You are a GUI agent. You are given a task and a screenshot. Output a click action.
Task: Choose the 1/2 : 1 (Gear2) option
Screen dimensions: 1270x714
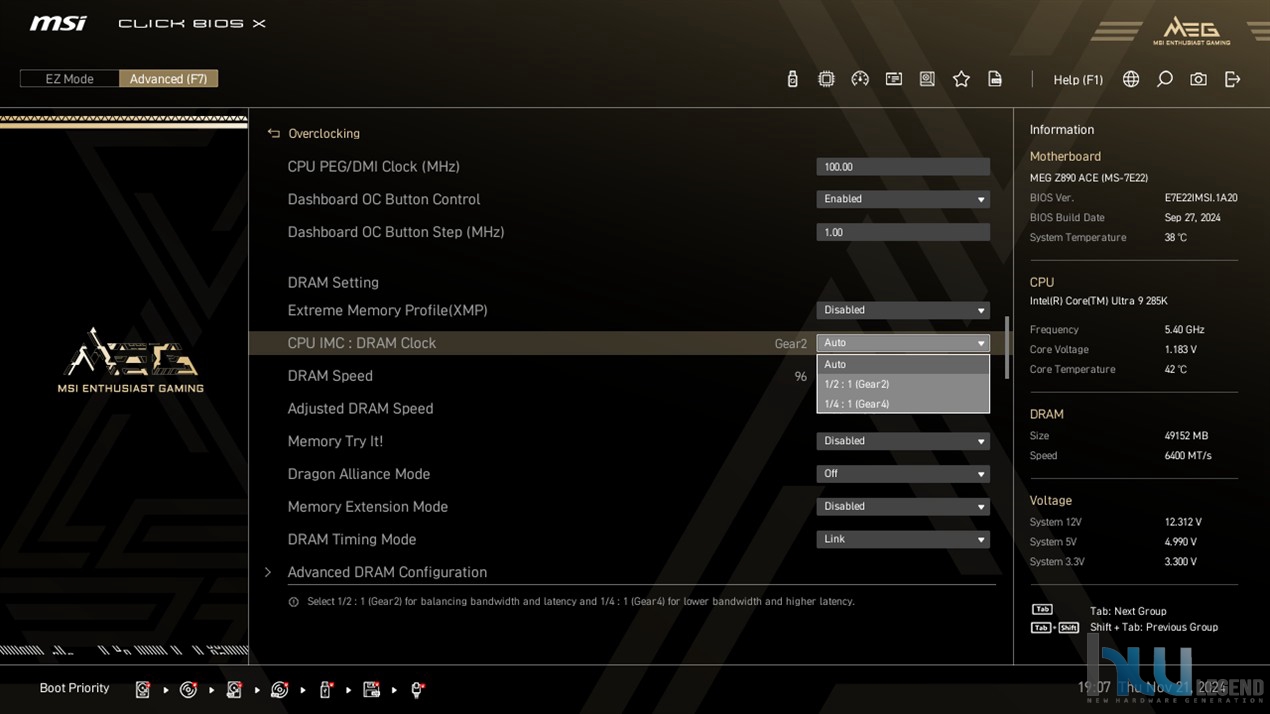click(903, 384)
